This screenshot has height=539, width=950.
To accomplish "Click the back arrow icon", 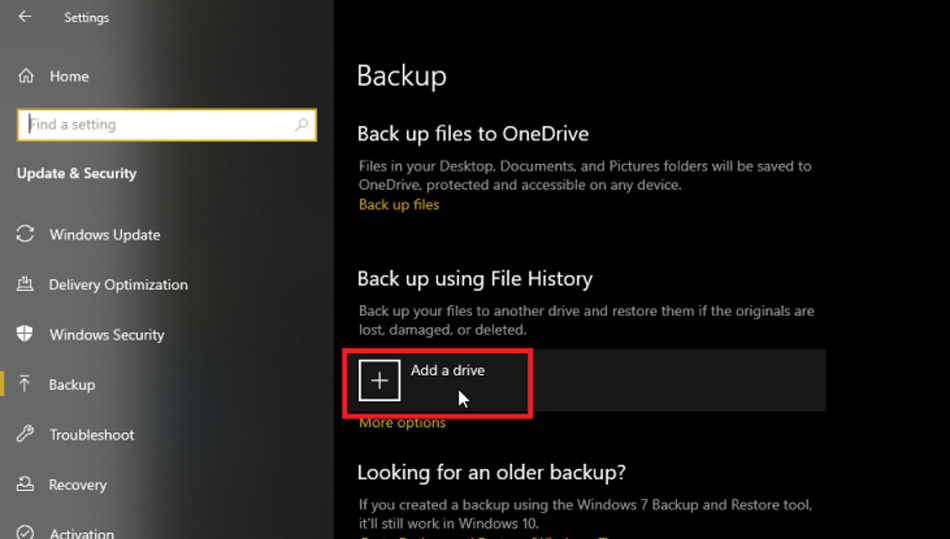I will click(x=25, y=17).
